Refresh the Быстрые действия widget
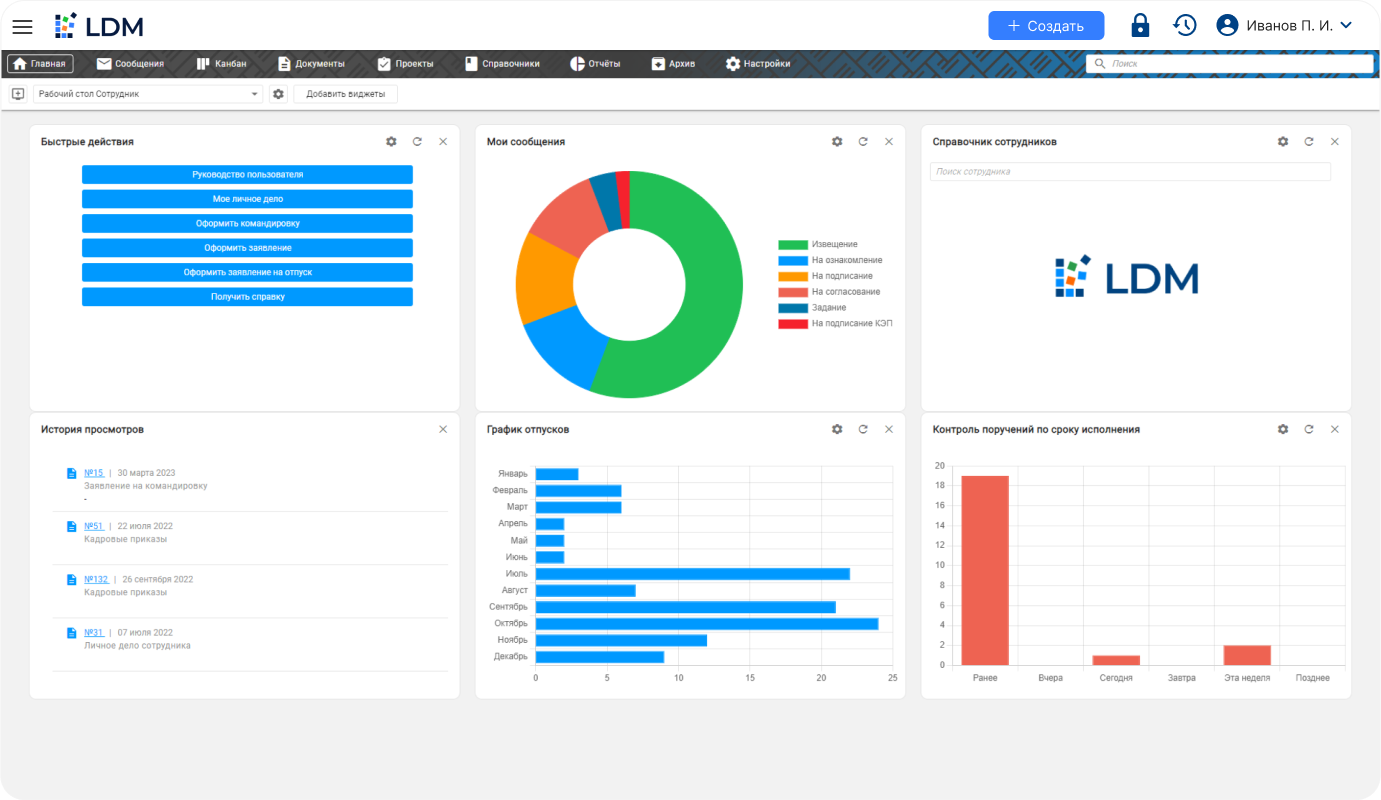The height and width of the screenshot is (800, 1381). (x=417, y=142)
